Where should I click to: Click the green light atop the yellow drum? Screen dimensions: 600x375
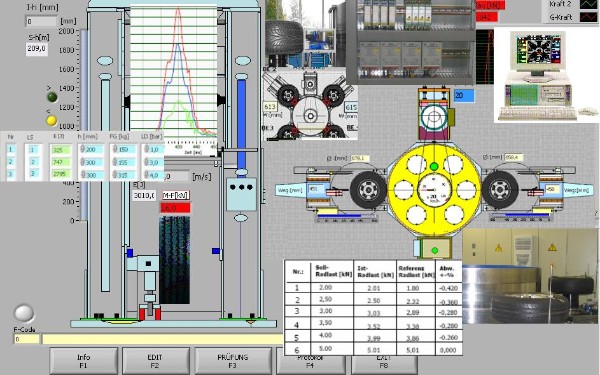click(x=434, y=167)
